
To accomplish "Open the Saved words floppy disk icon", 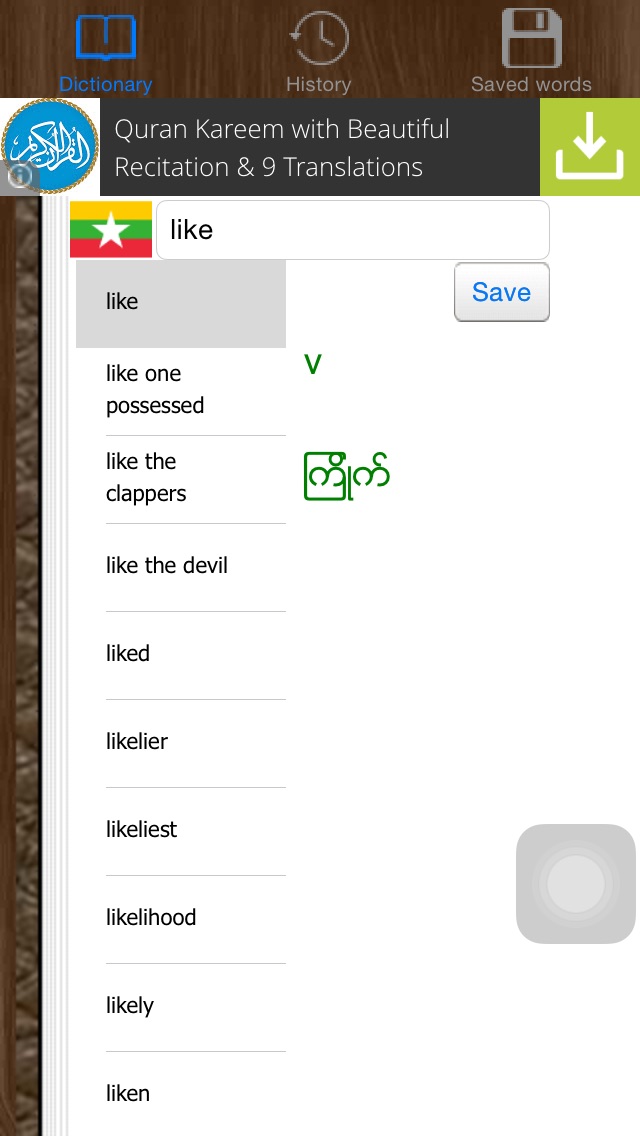I will [x=531, y=38].
